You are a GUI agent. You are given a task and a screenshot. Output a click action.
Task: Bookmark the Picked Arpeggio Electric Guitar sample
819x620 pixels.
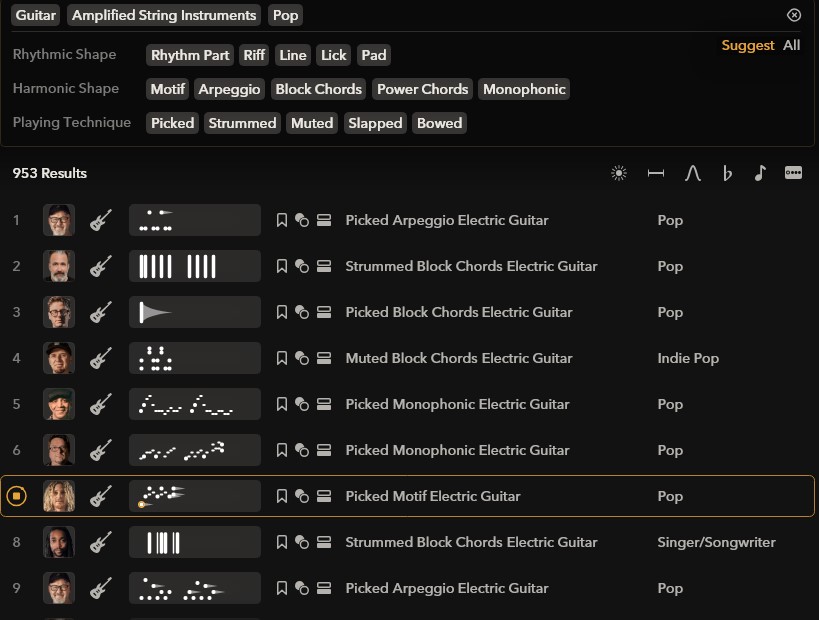tap(281, 220)
